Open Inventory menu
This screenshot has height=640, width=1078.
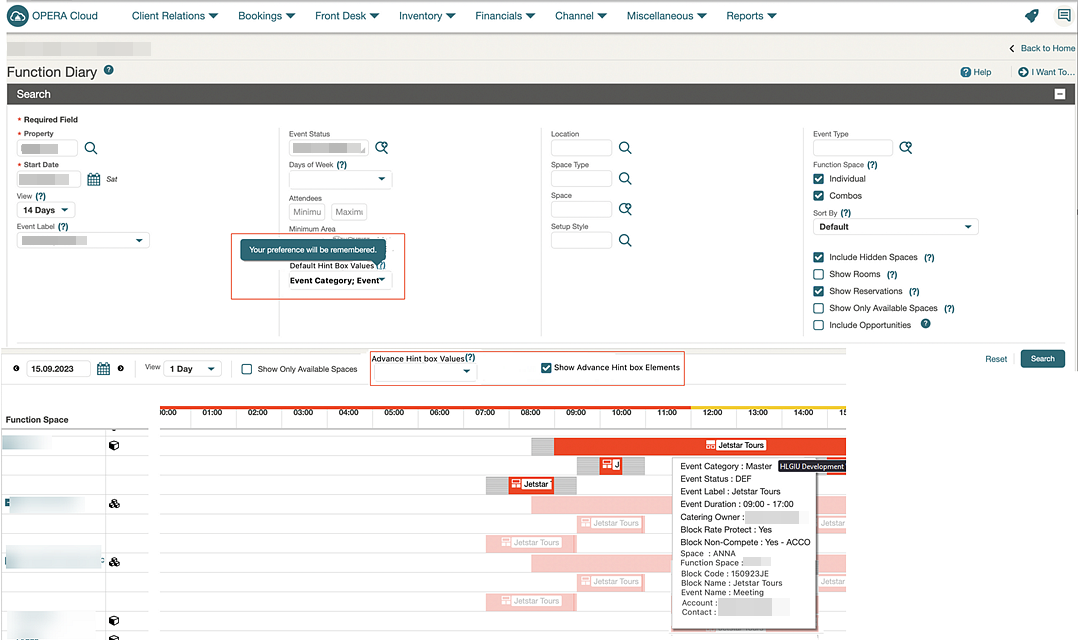point(427,16)
